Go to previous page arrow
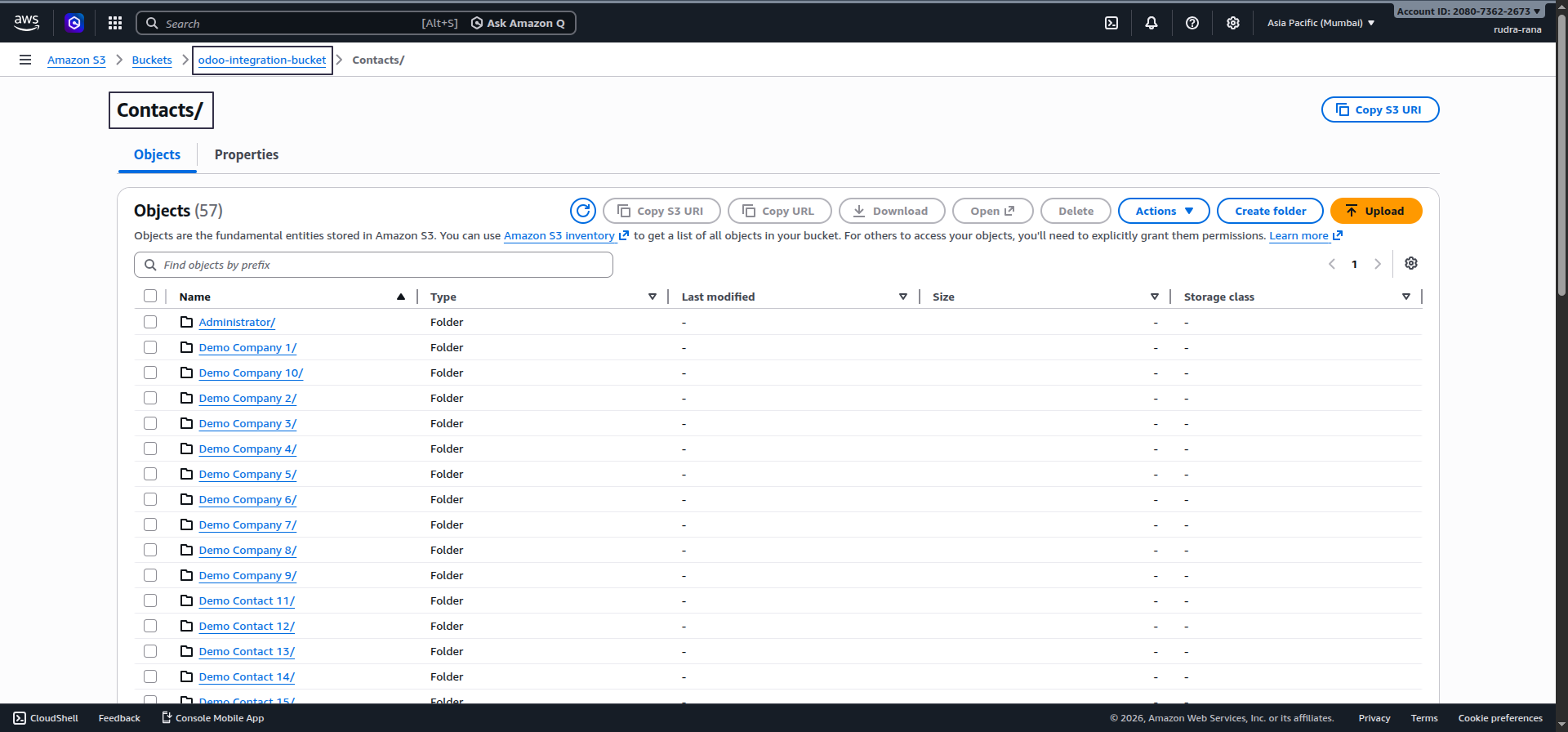1568x732 pixels. pos(1332,264)
